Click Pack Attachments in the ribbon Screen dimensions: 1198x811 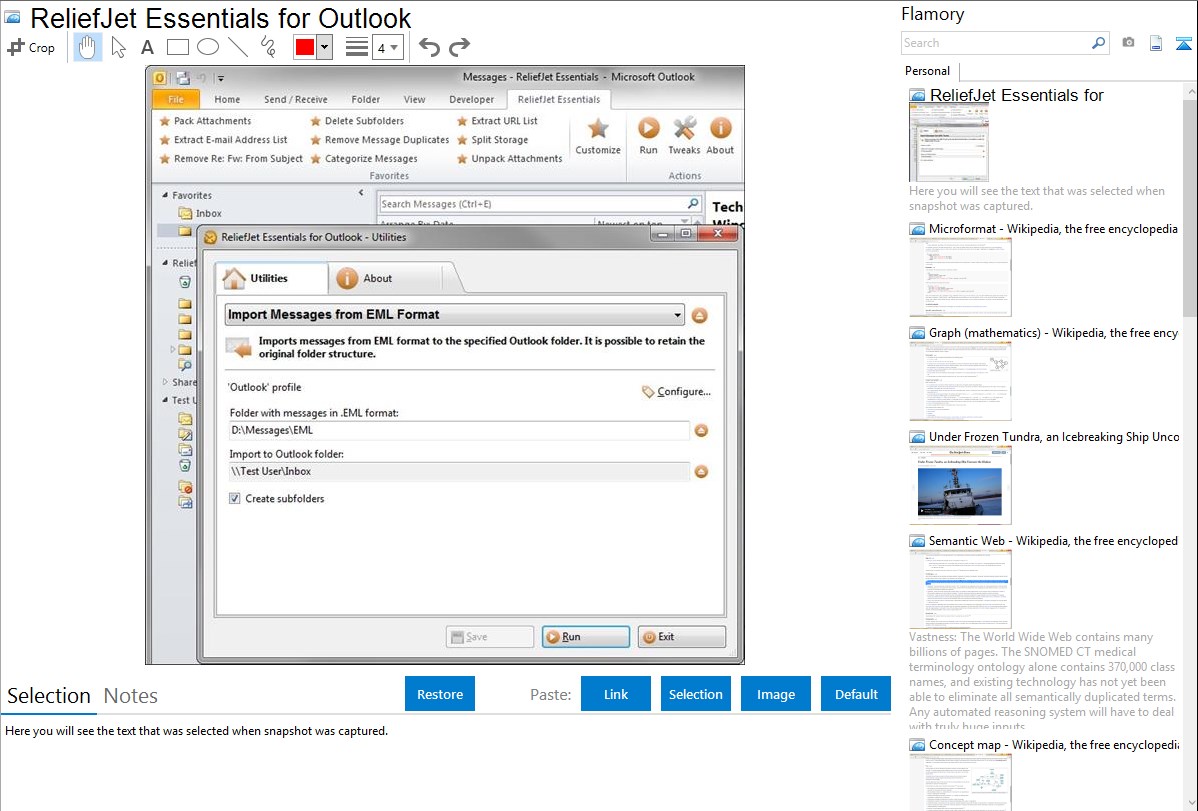click(x=205, y=121)
